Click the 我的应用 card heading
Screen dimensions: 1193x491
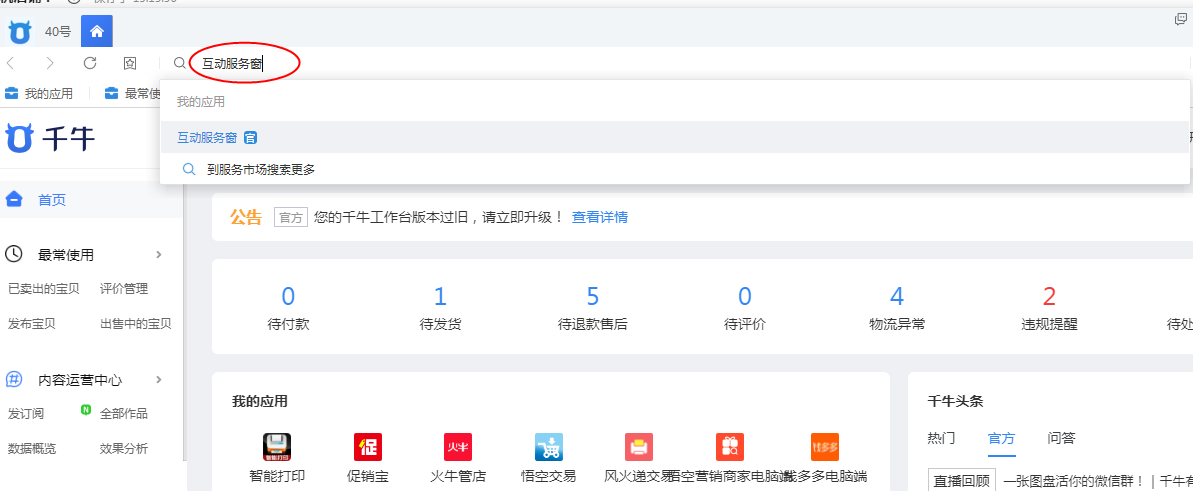click(259, 401)
